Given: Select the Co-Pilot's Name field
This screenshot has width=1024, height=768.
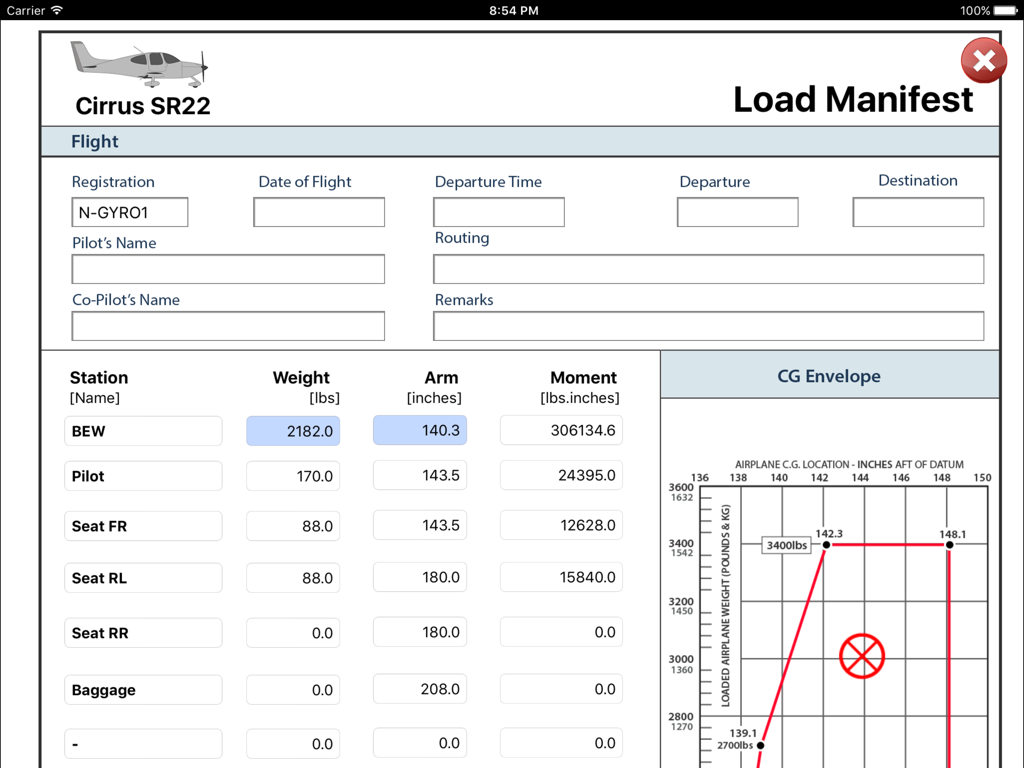Looking at the screenshot, I should (227, 326).
